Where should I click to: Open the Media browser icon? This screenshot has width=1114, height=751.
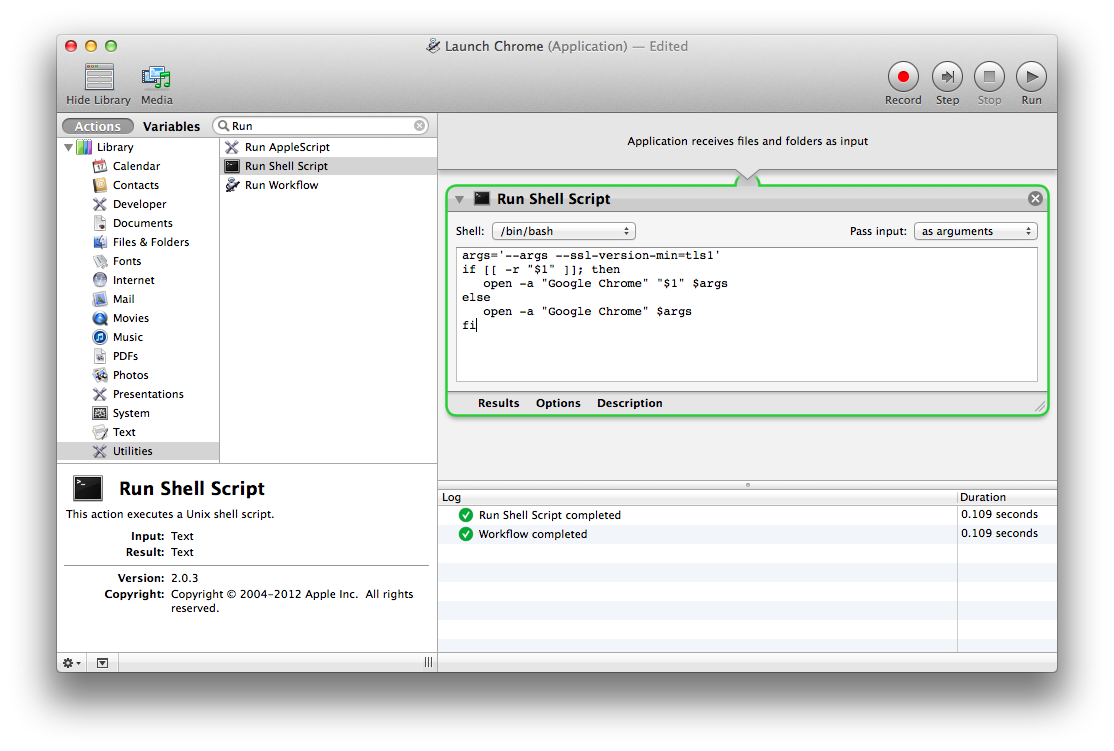tap(156, 77)
